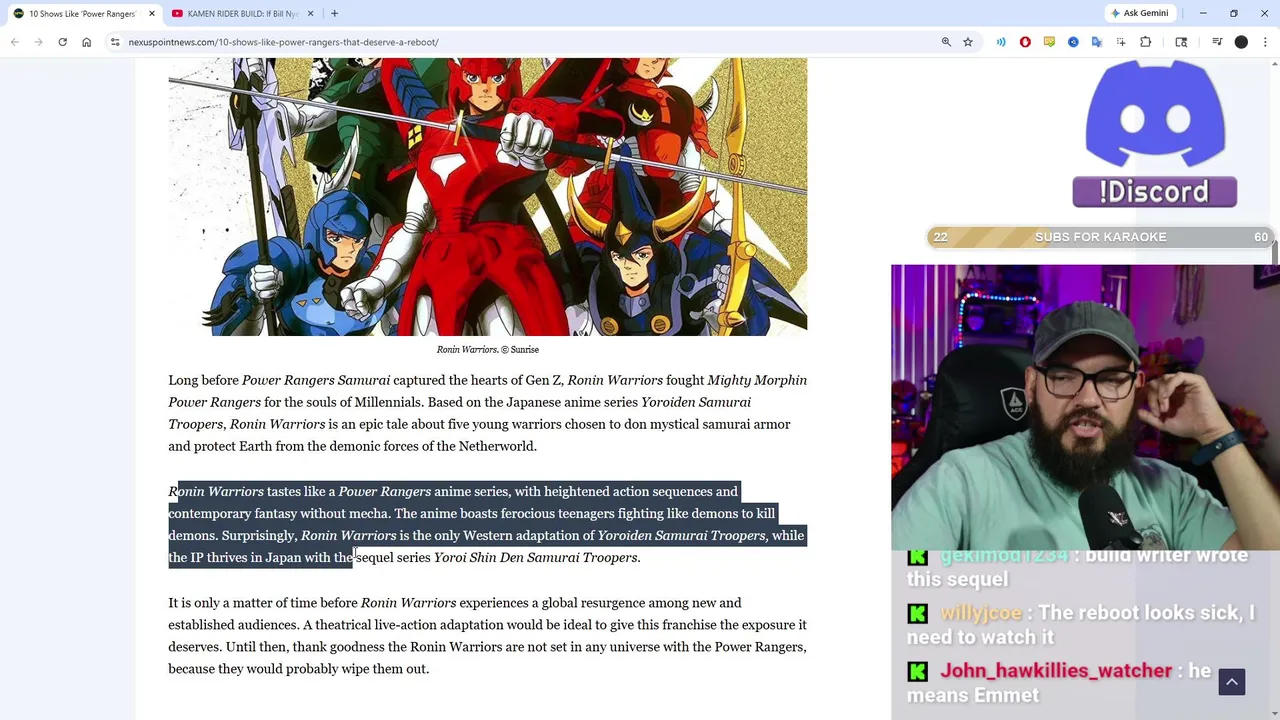
Task: Reload the current page
Action: click(x=62, y=42)
